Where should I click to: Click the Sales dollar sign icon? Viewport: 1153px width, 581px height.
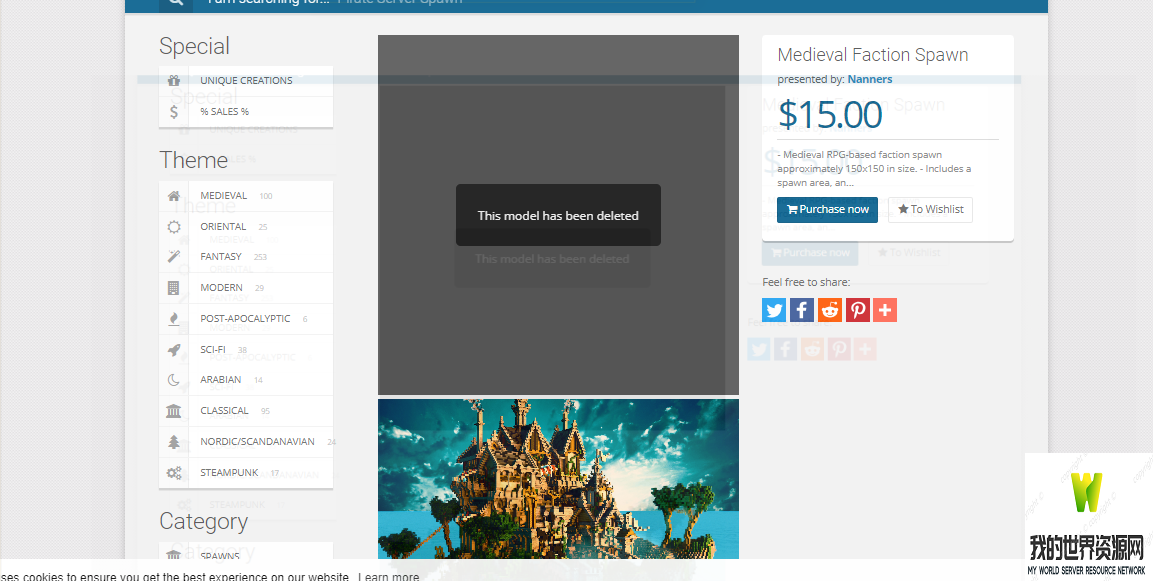tap(174, 111)
